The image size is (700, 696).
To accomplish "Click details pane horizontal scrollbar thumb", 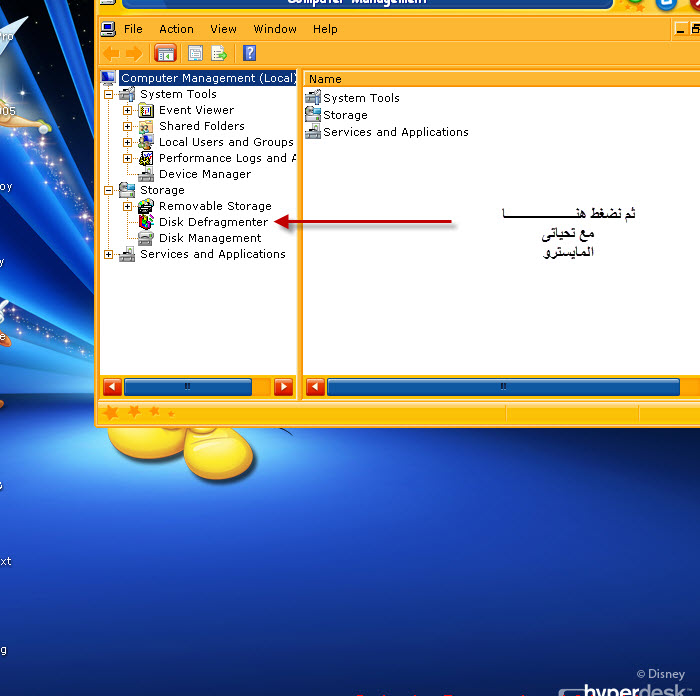I will pyautogui.click(x=503, y=387).
